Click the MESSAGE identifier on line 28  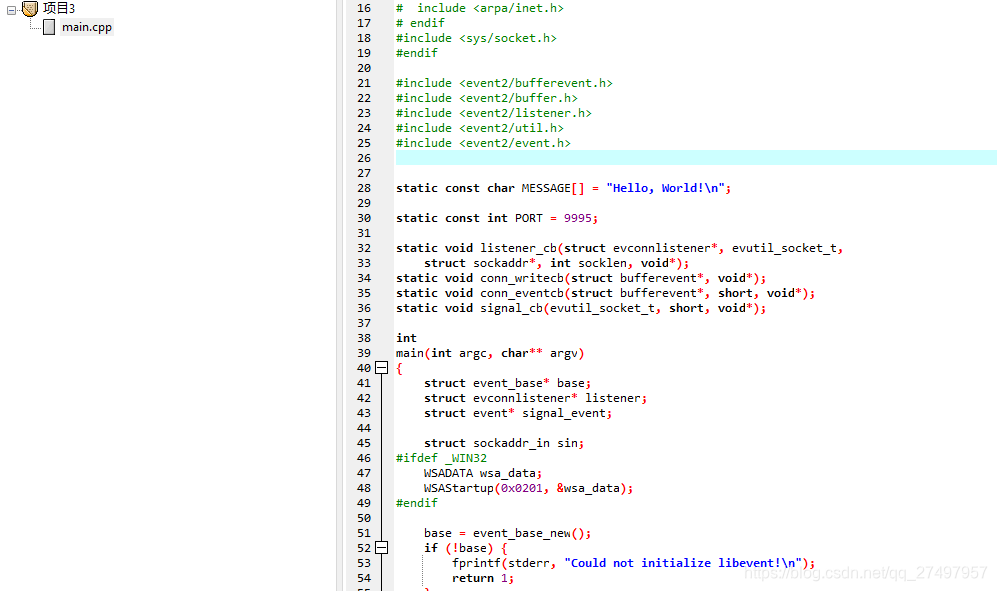(x=546, y=188)
